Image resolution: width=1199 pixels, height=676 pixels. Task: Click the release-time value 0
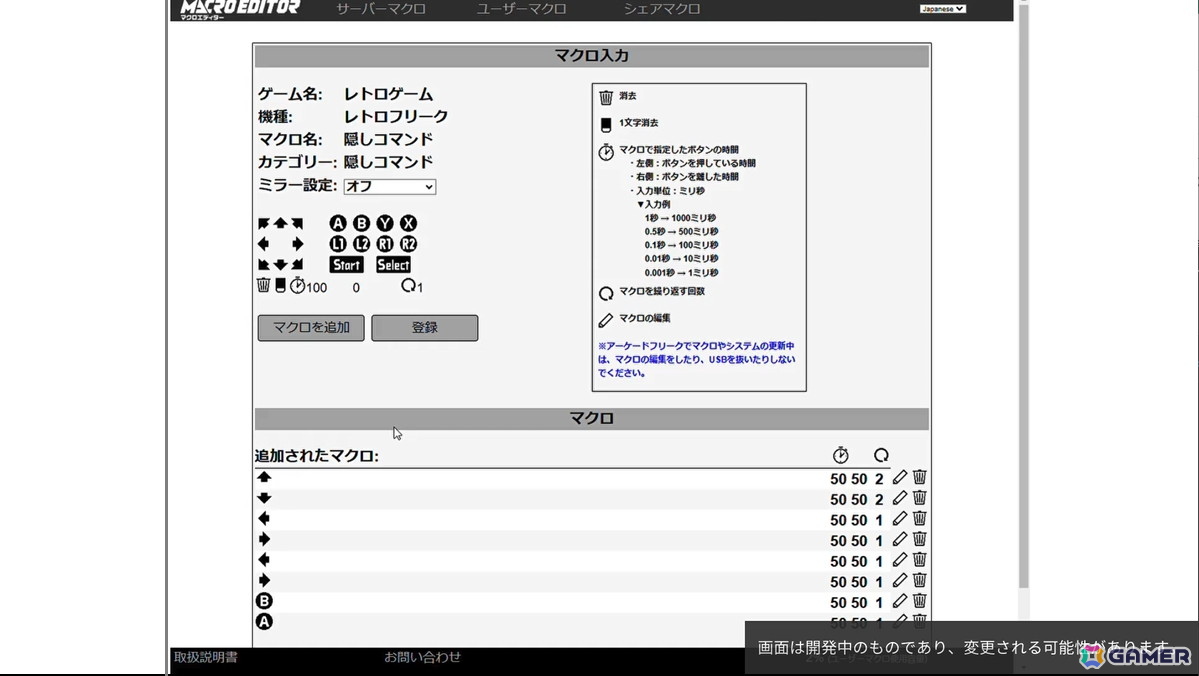pos(356,288)
